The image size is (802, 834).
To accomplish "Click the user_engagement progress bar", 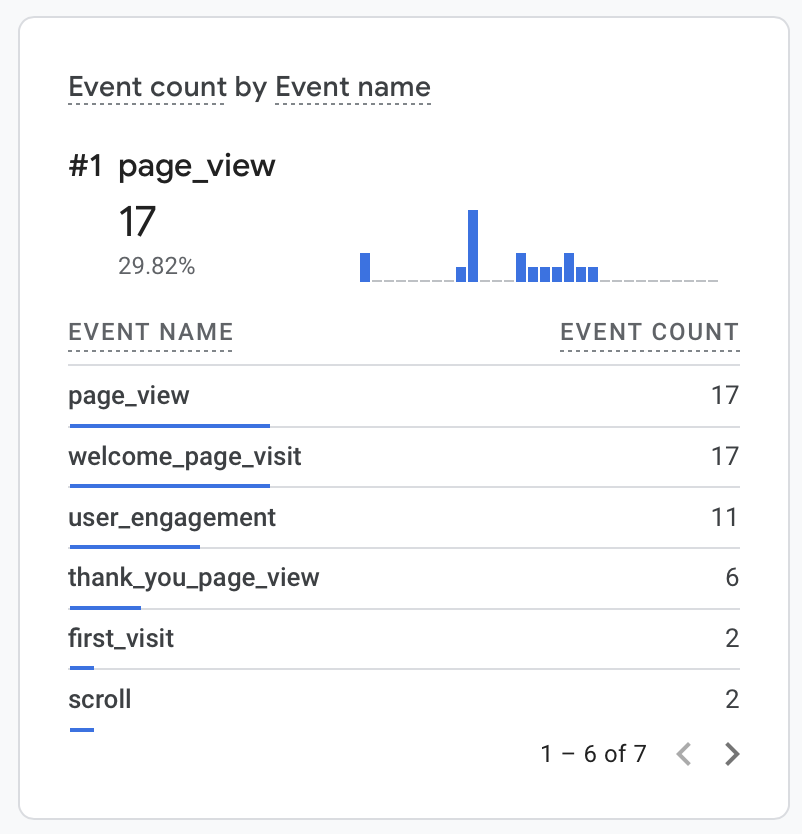I will [134, 547].
